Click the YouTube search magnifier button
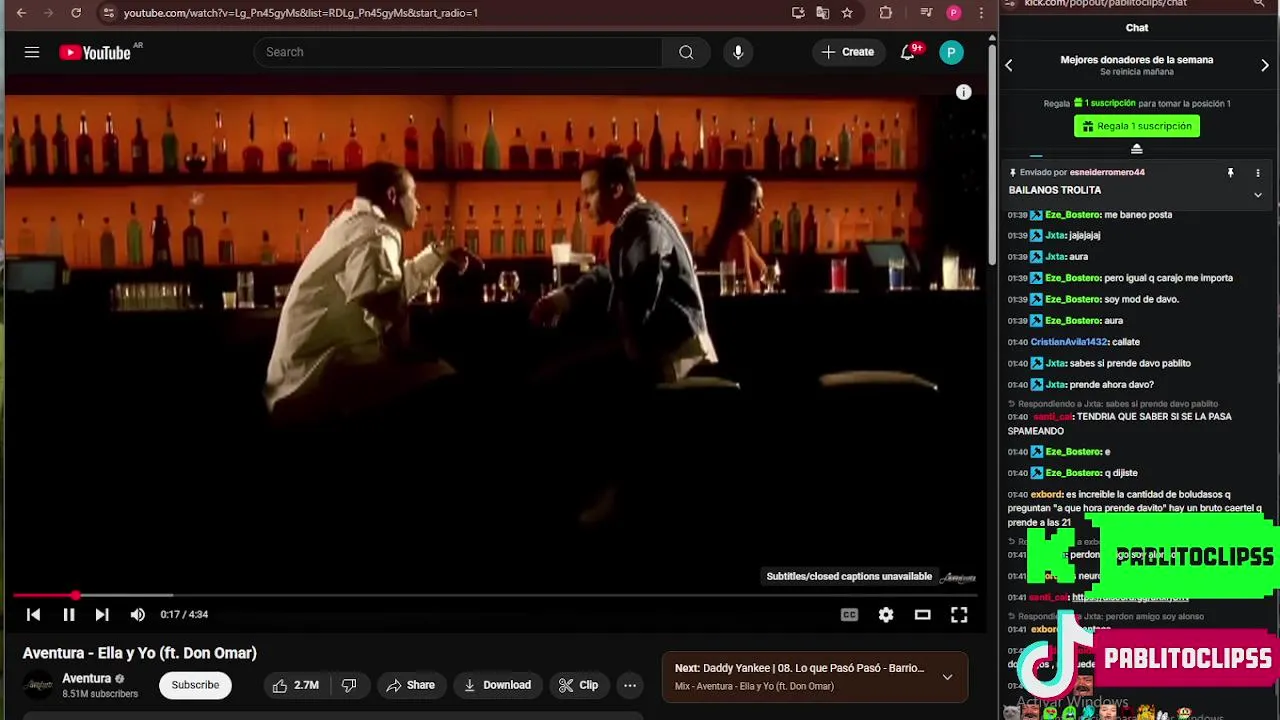This screenshot has width=1280, height=720. (x=686, y=52)
